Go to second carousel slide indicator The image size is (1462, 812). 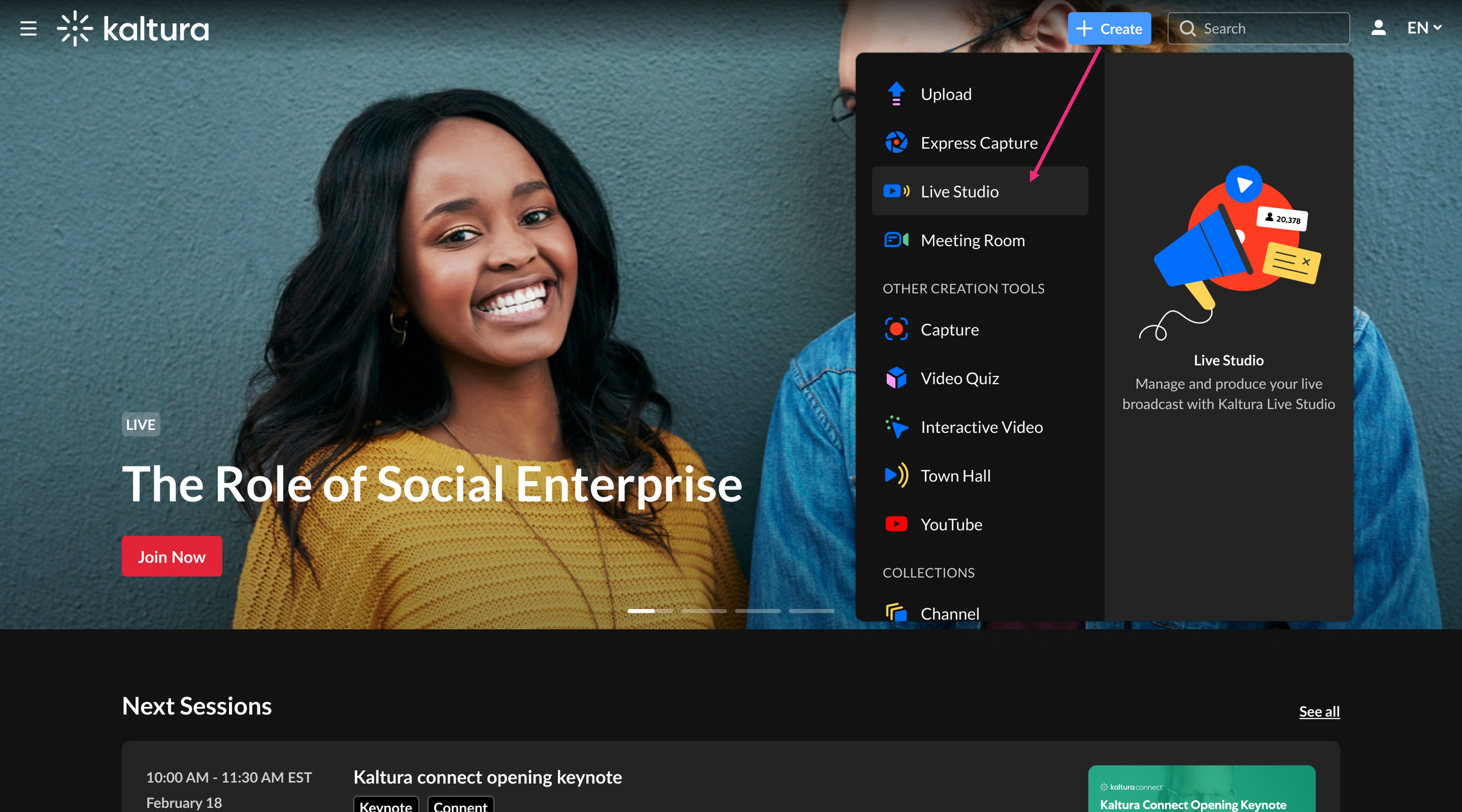[x=704, y=610]
